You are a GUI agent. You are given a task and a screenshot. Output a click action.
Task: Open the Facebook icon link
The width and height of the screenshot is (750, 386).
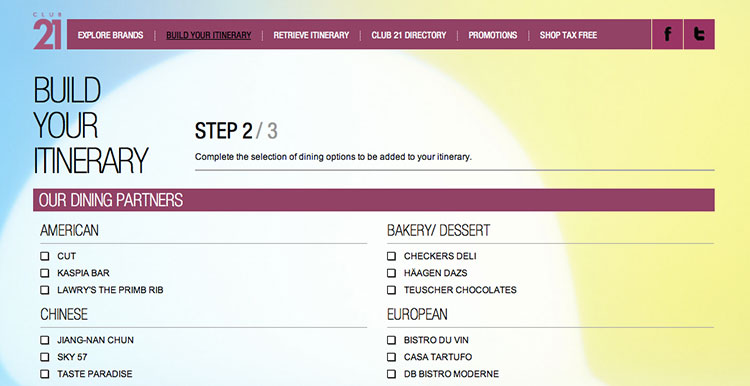pos(667,34)
